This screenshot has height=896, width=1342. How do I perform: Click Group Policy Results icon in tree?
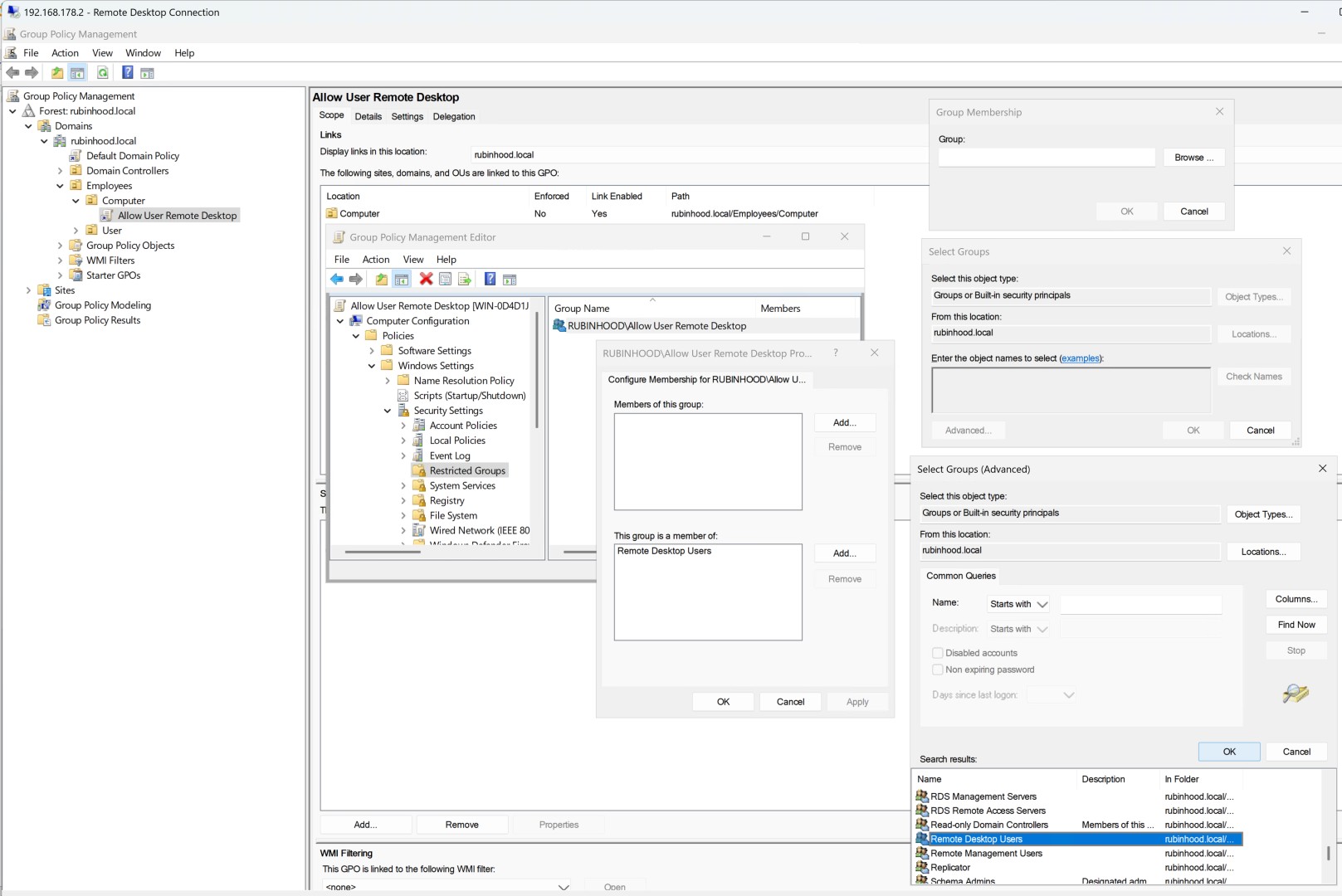(45, 320)
